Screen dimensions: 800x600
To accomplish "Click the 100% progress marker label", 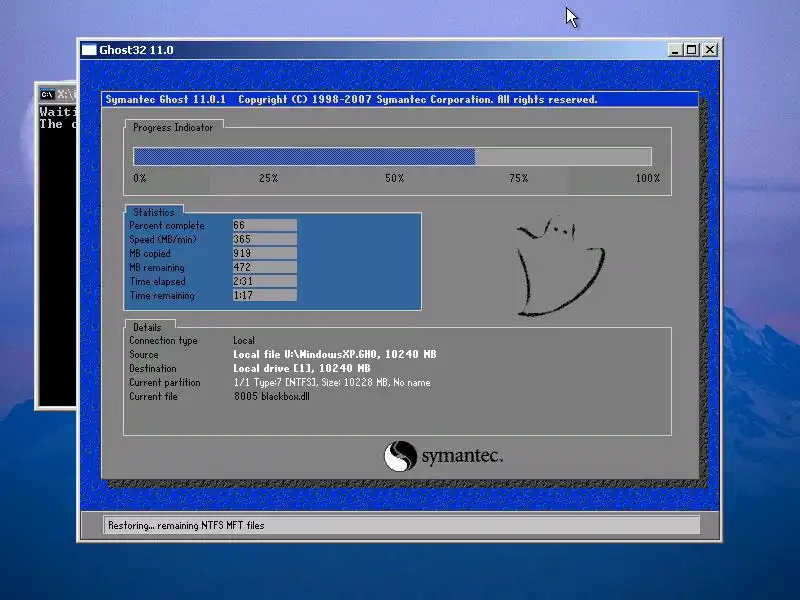I will (648, 178).
